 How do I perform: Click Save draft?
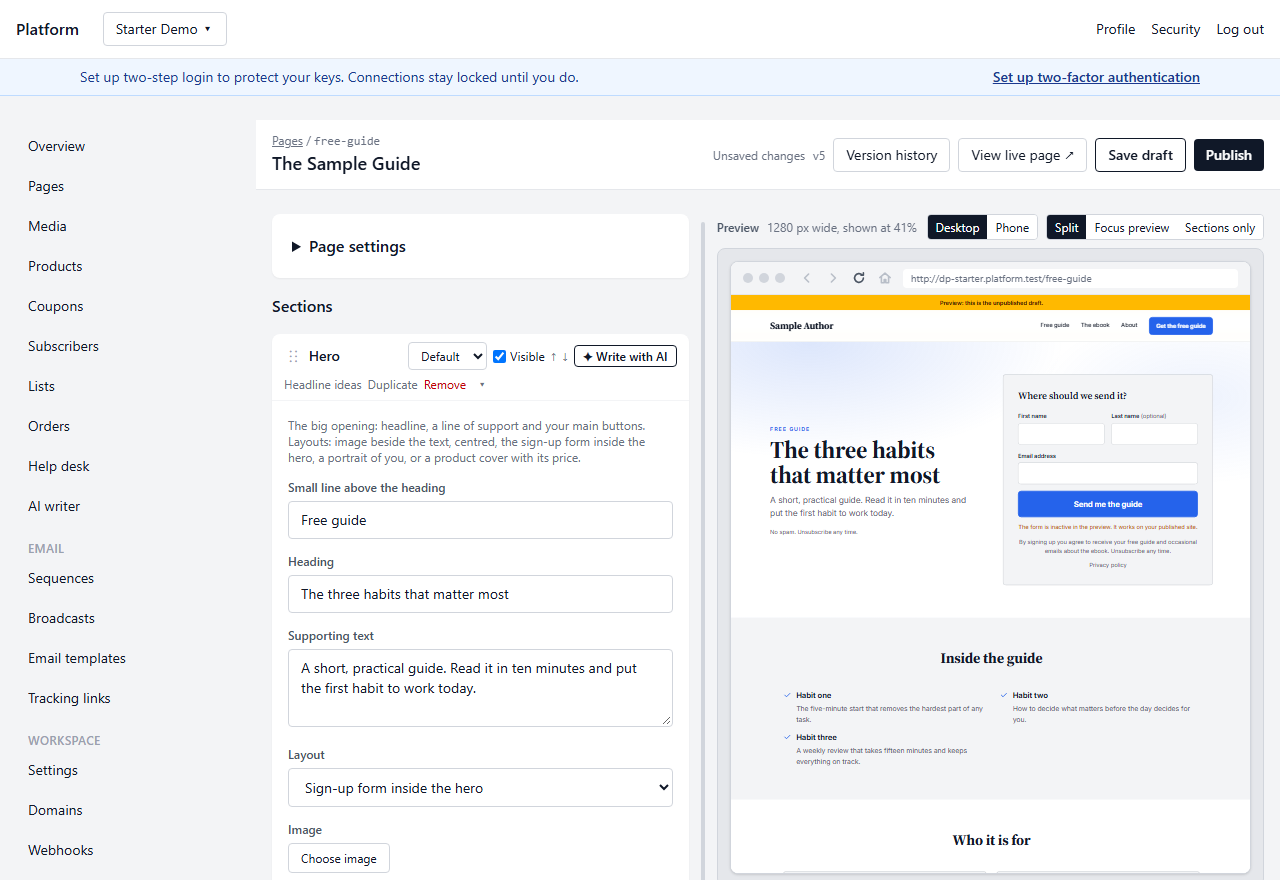point(1141,155)
